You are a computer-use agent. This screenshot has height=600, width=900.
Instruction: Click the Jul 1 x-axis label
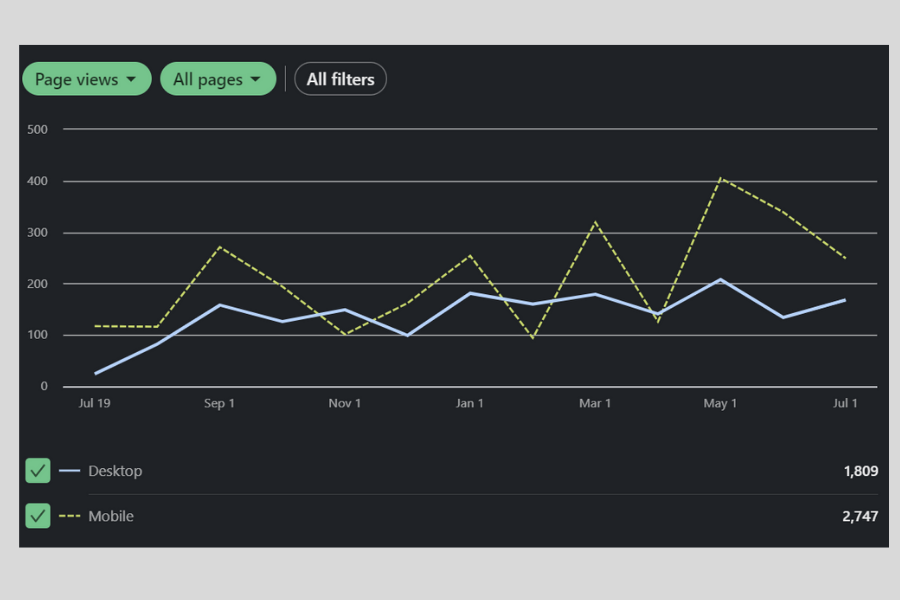(845, 403)
